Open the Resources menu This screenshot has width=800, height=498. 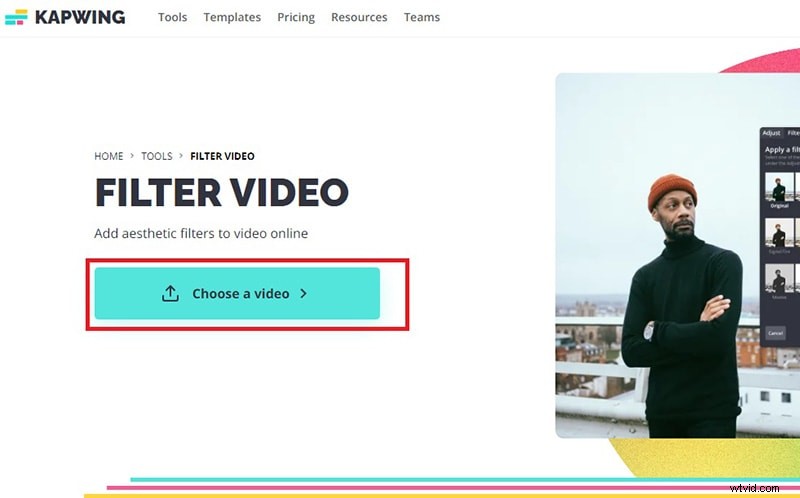359,17
